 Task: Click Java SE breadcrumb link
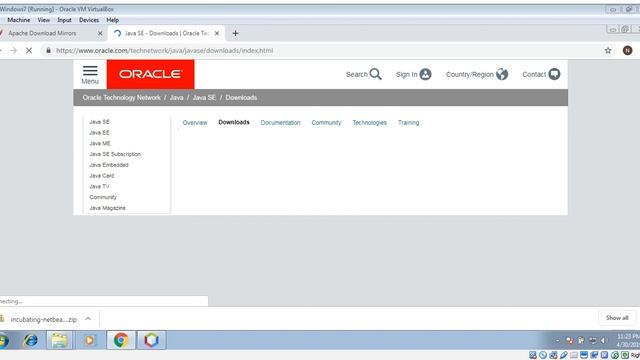pyautogui.click(x=204, y=98)
